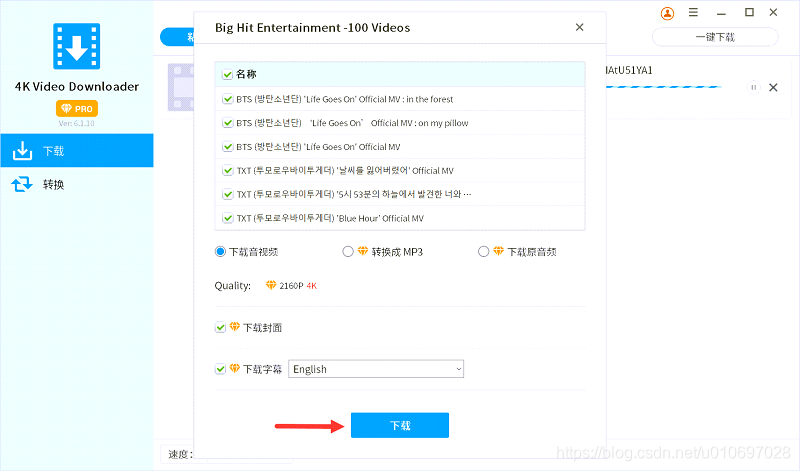Switch to the 转换 sidebar tab

tap(77, 184)
